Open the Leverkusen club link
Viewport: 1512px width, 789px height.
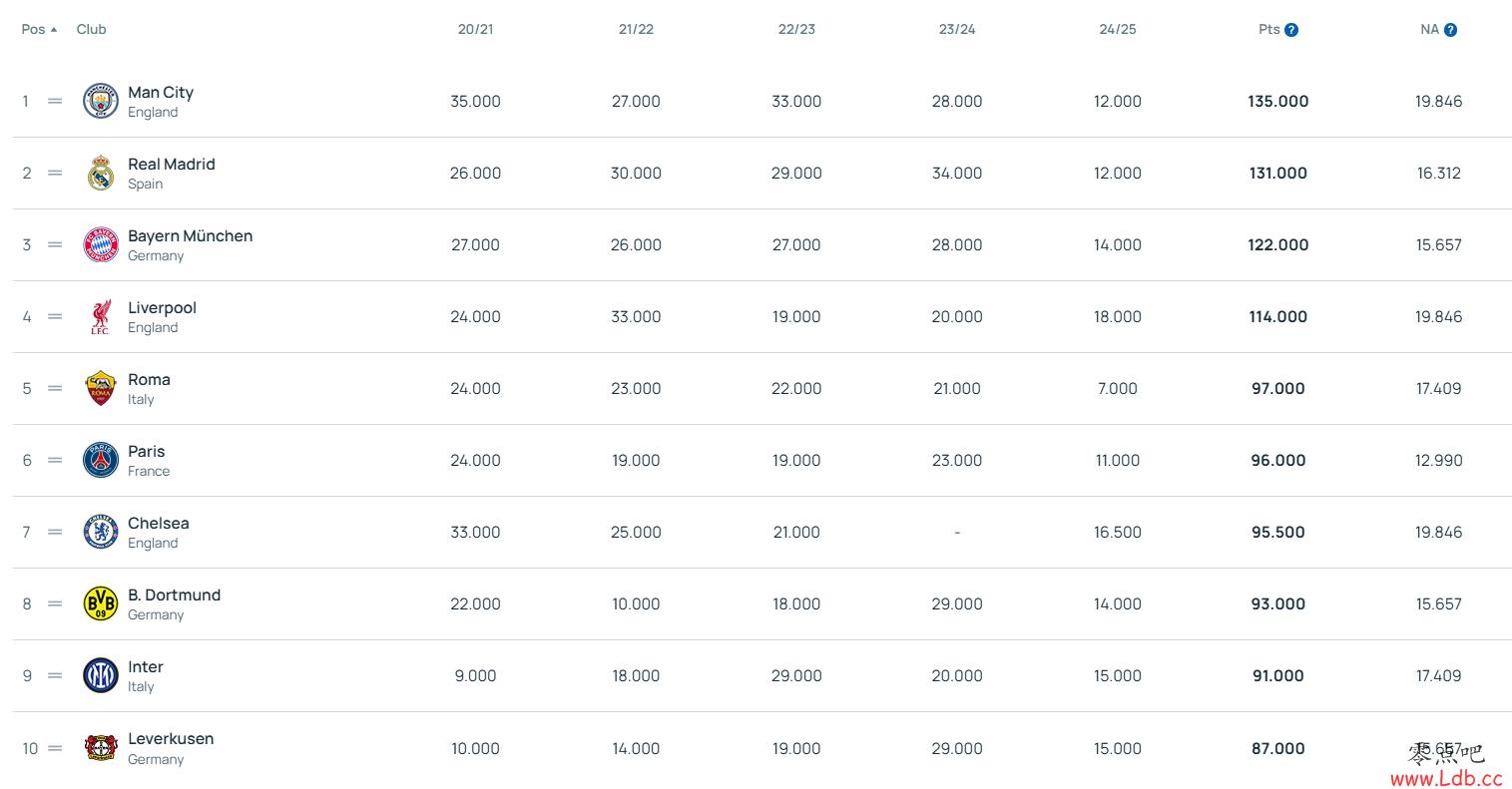(x=171, y=739)
